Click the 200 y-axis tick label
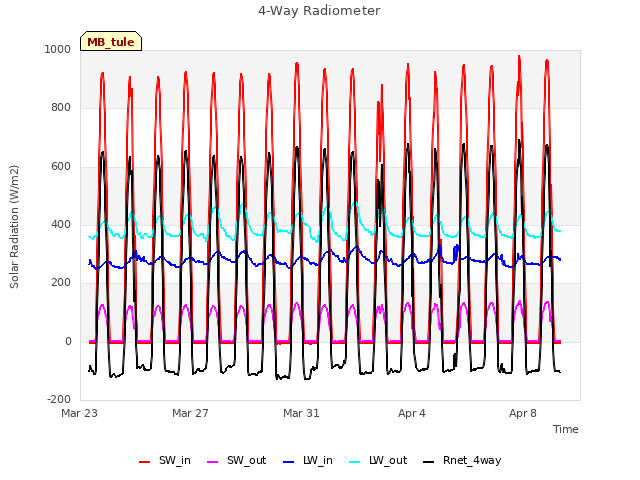The height and width of the screenshot is (480, 640). coord(61,282)
